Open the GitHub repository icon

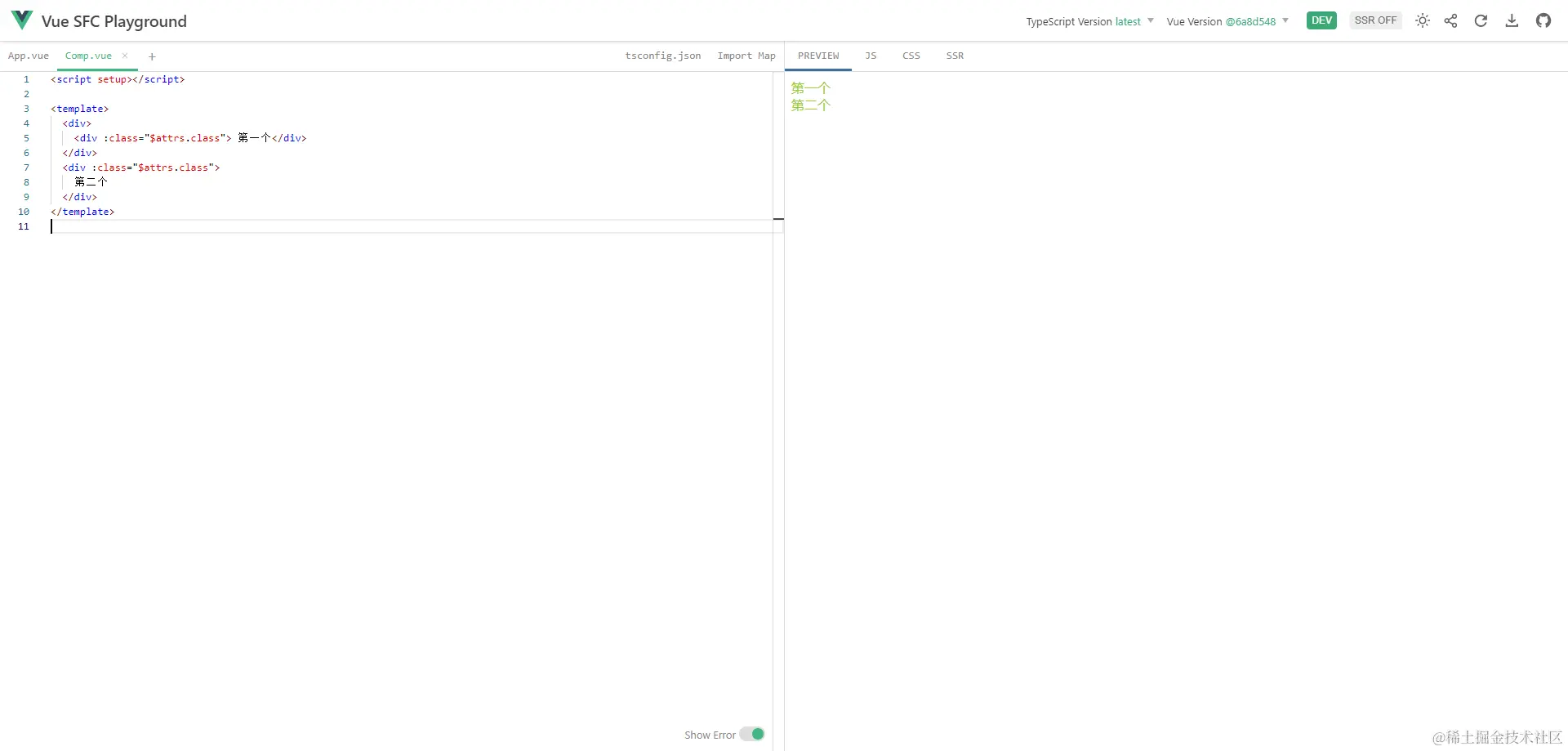pos(1543,20)
